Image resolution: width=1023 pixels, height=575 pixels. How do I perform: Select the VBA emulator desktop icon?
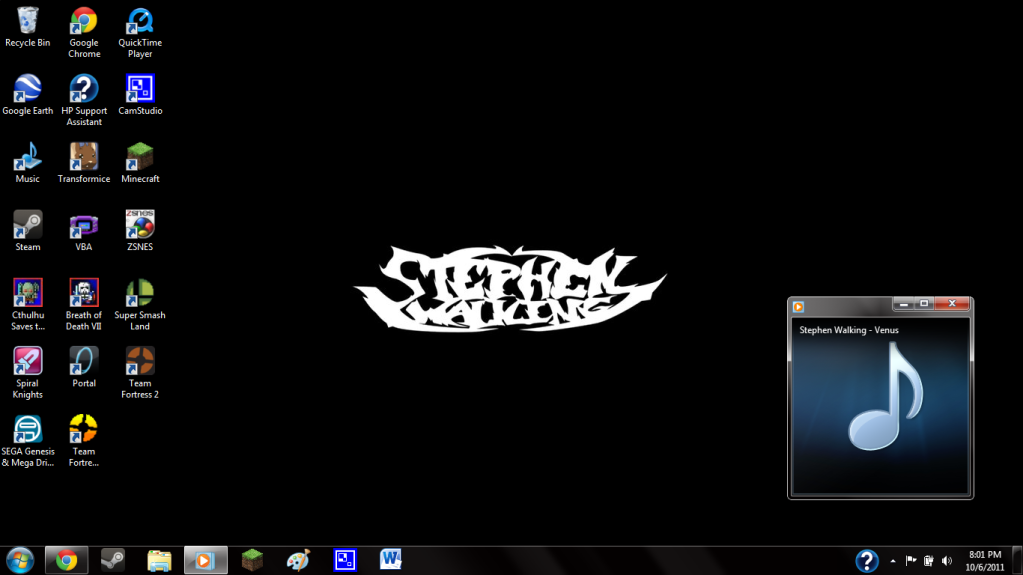coord(84,231)
